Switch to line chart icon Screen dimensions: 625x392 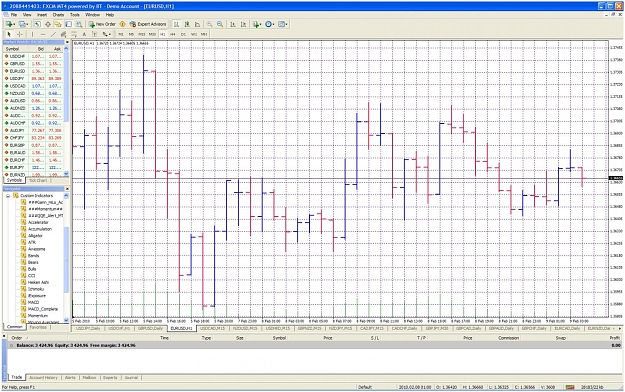click(x=197, y=24)
